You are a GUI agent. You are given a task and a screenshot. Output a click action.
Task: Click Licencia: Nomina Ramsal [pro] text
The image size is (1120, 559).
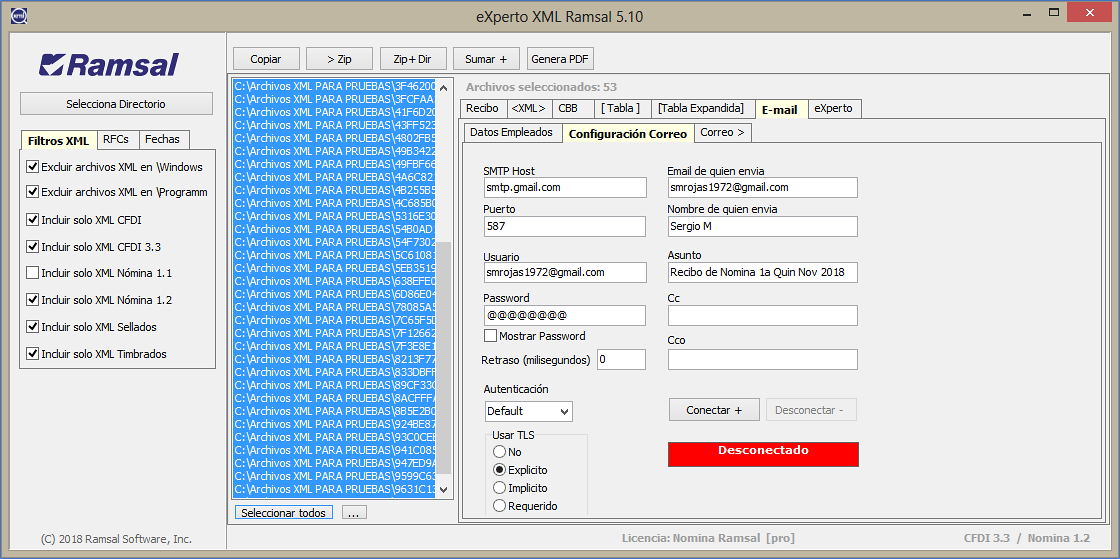[x=708, y=538]
